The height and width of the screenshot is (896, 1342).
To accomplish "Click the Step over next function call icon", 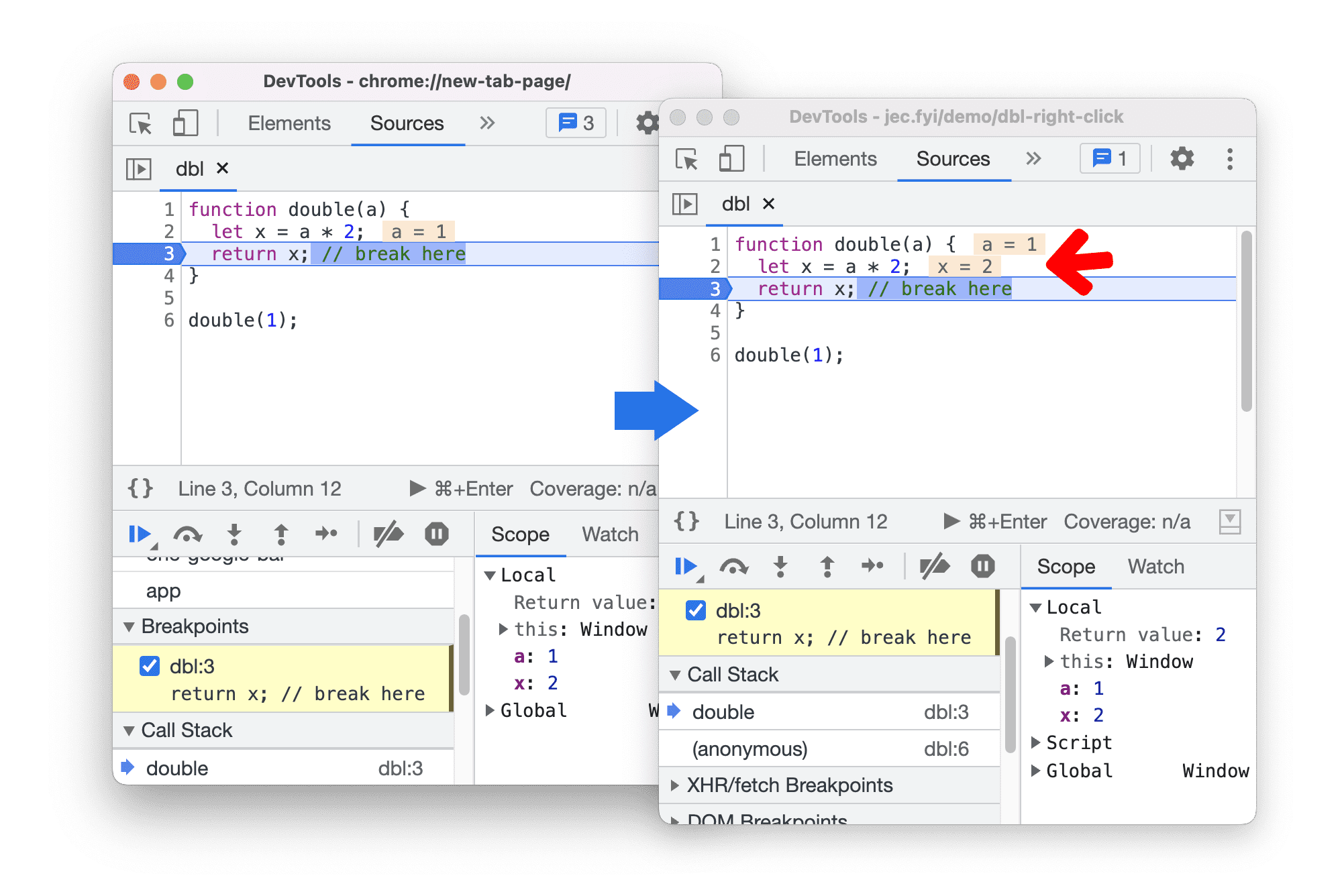I will tap(724, 565).
